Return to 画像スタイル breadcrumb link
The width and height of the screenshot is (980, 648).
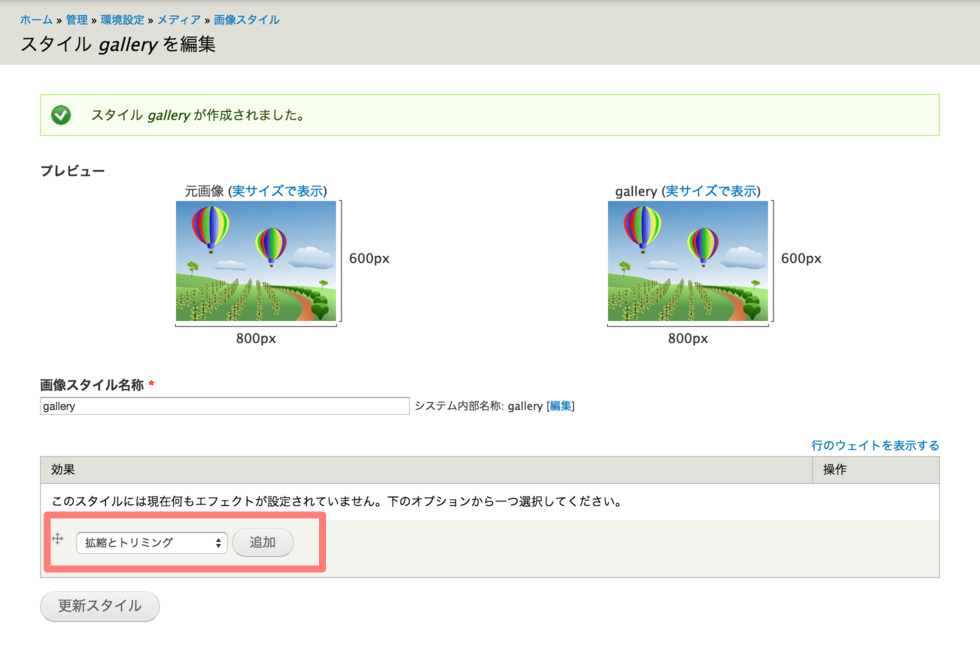tap(247, 20)
